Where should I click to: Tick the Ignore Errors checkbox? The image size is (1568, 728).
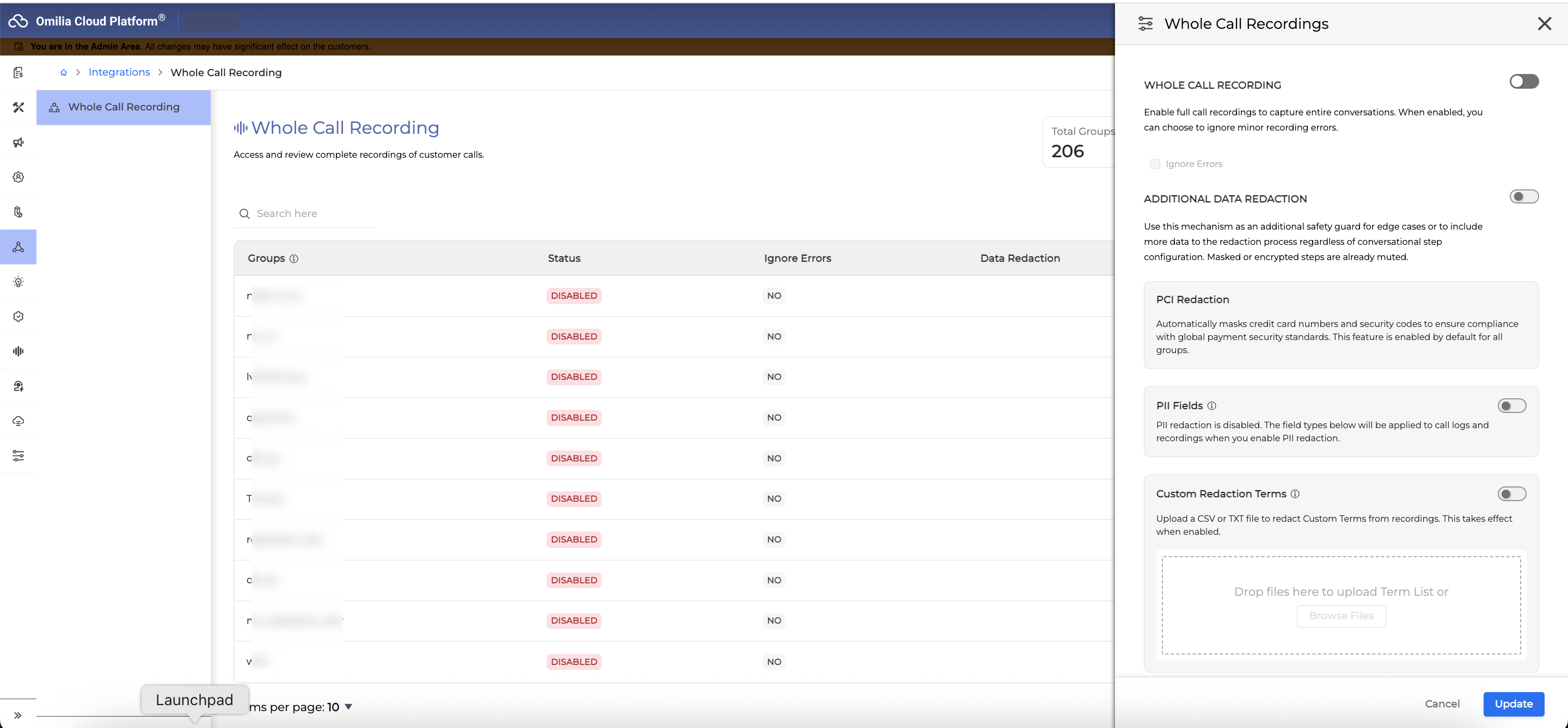(x=1155, y=164)
